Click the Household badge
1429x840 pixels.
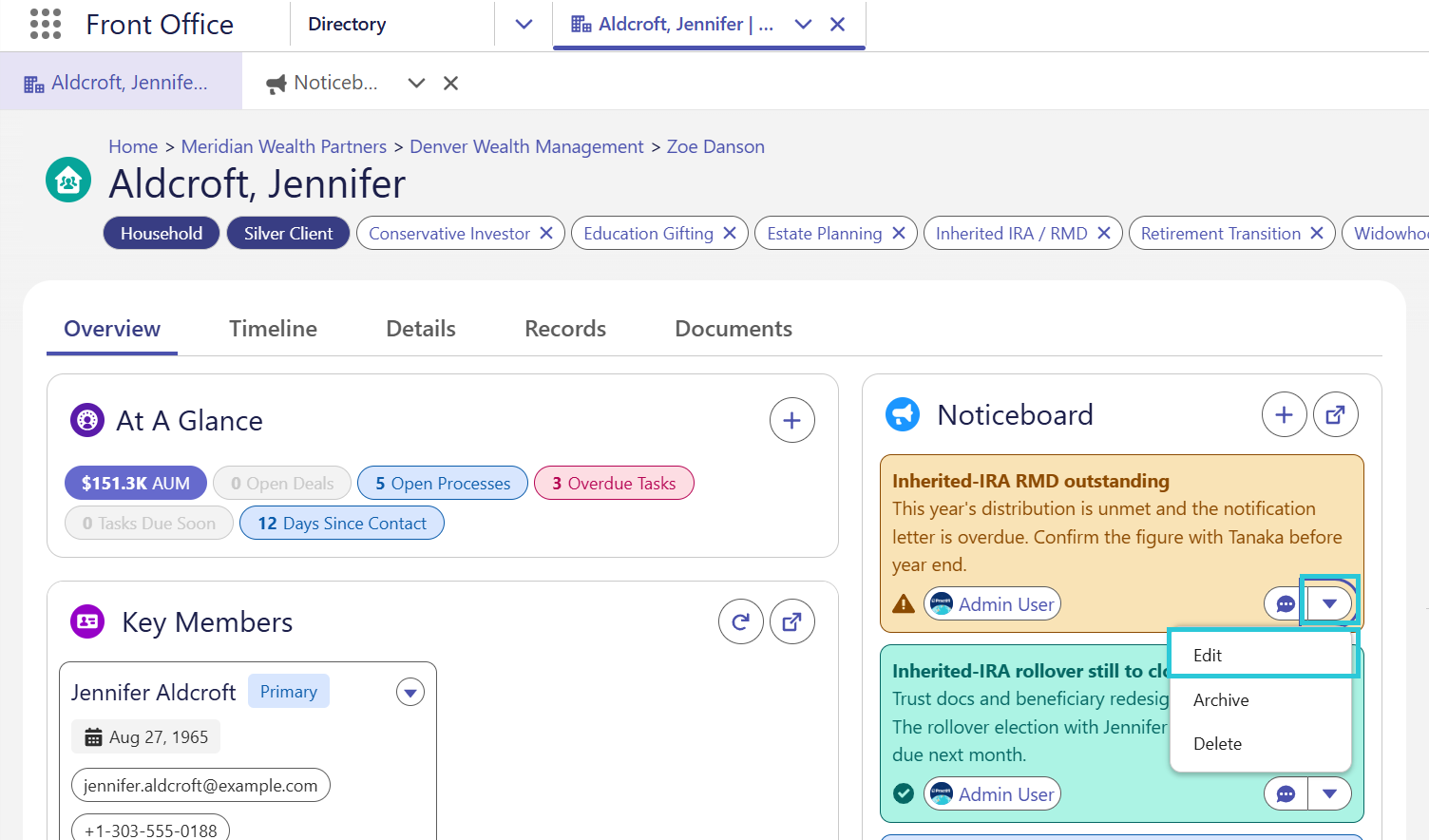point(162,233)
